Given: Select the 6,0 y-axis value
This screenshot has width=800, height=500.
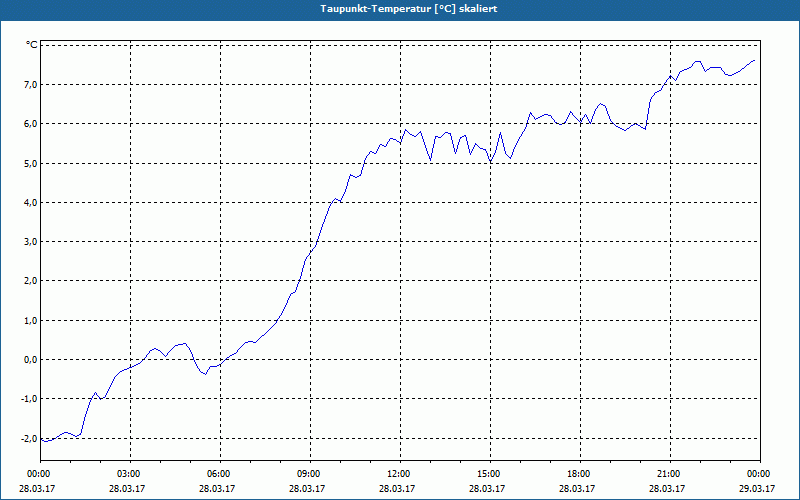Looking at the screenshot, I should coord(30,124).
